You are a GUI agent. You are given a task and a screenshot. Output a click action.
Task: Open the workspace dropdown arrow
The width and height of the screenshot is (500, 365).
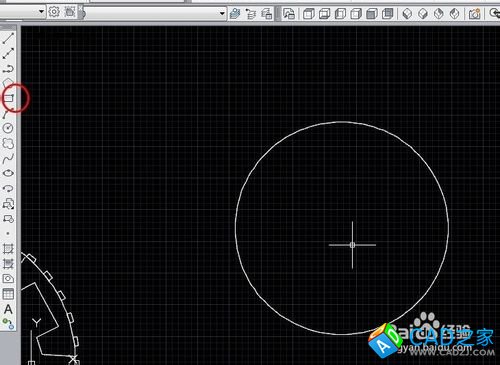tap(41, 12)
